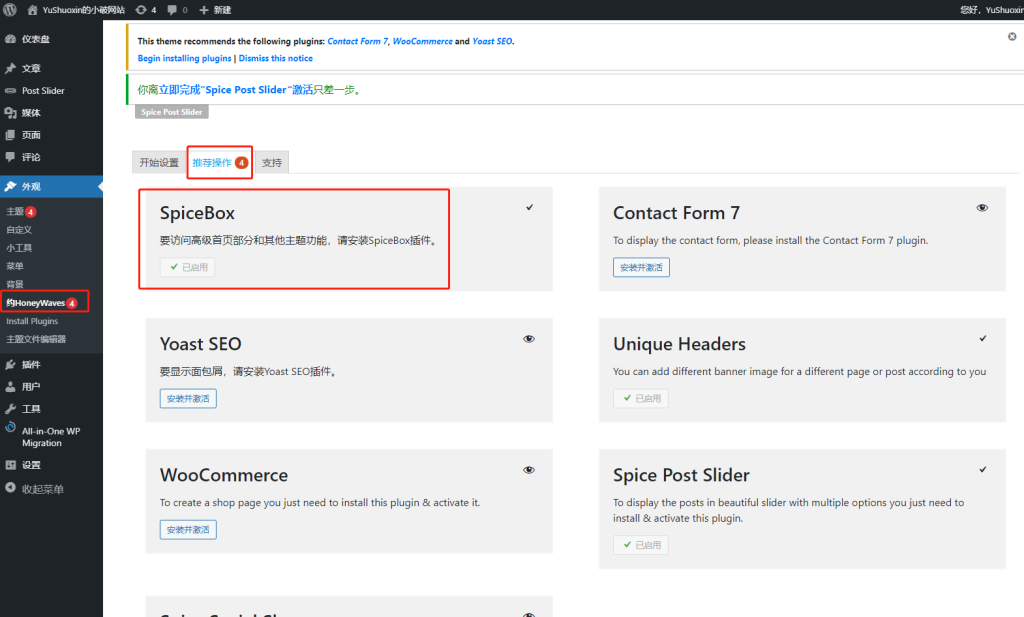
Task: Open the Dashboard (仪表盘) menu
Action: [x=36, y=39]
